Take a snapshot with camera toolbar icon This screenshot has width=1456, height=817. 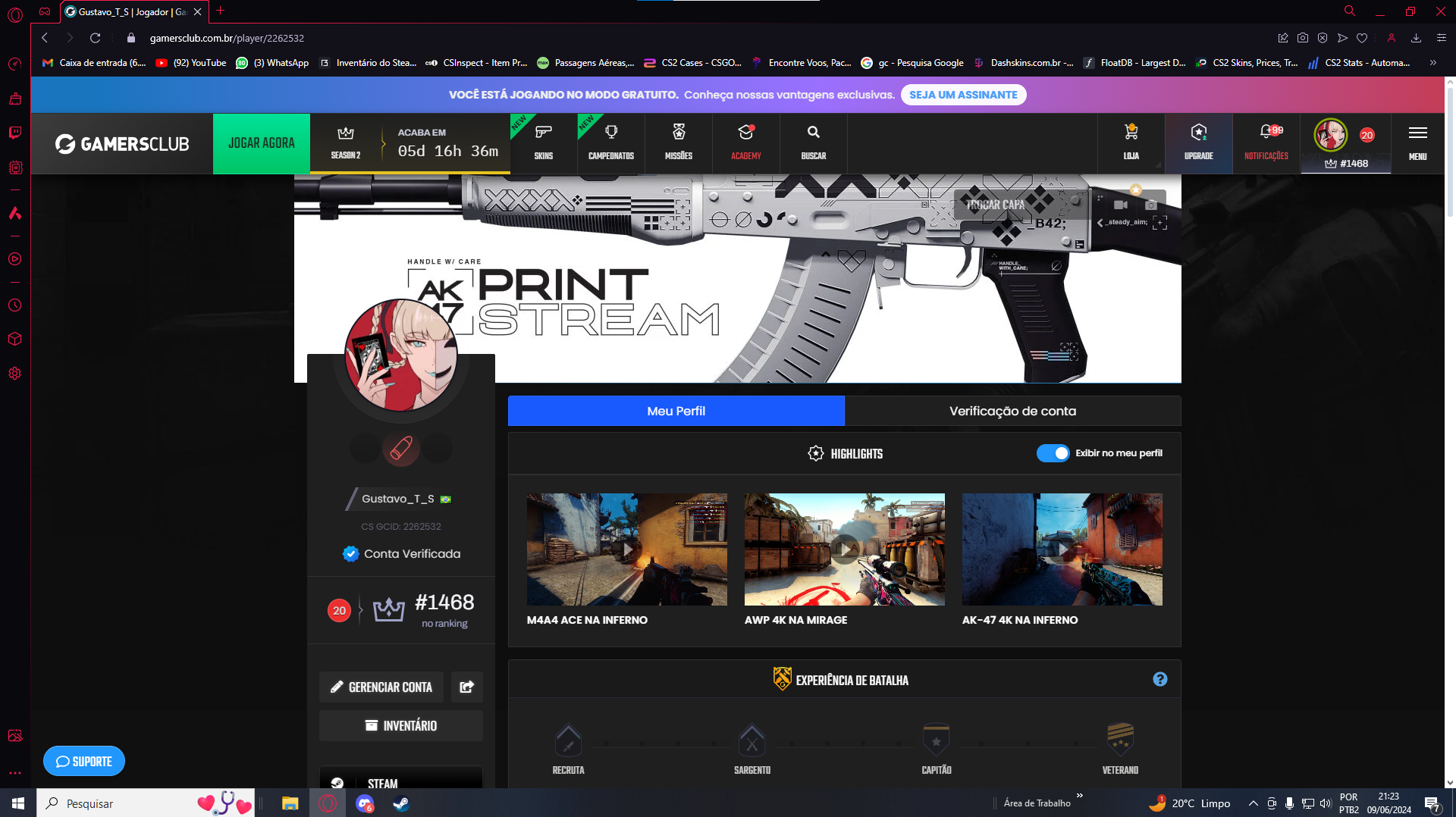click(x=1303, y=38)
